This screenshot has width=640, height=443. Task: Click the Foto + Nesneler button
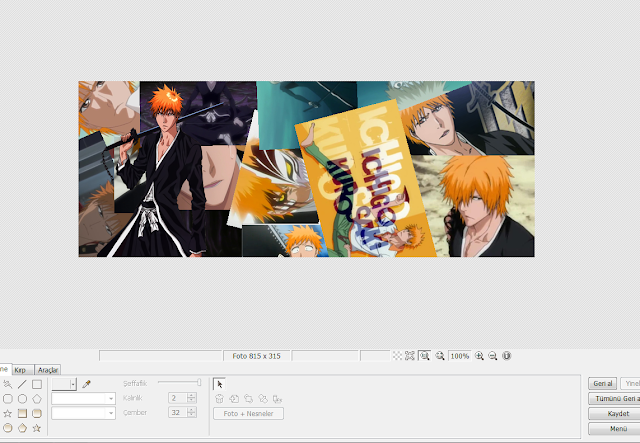(x=248, y=414)
